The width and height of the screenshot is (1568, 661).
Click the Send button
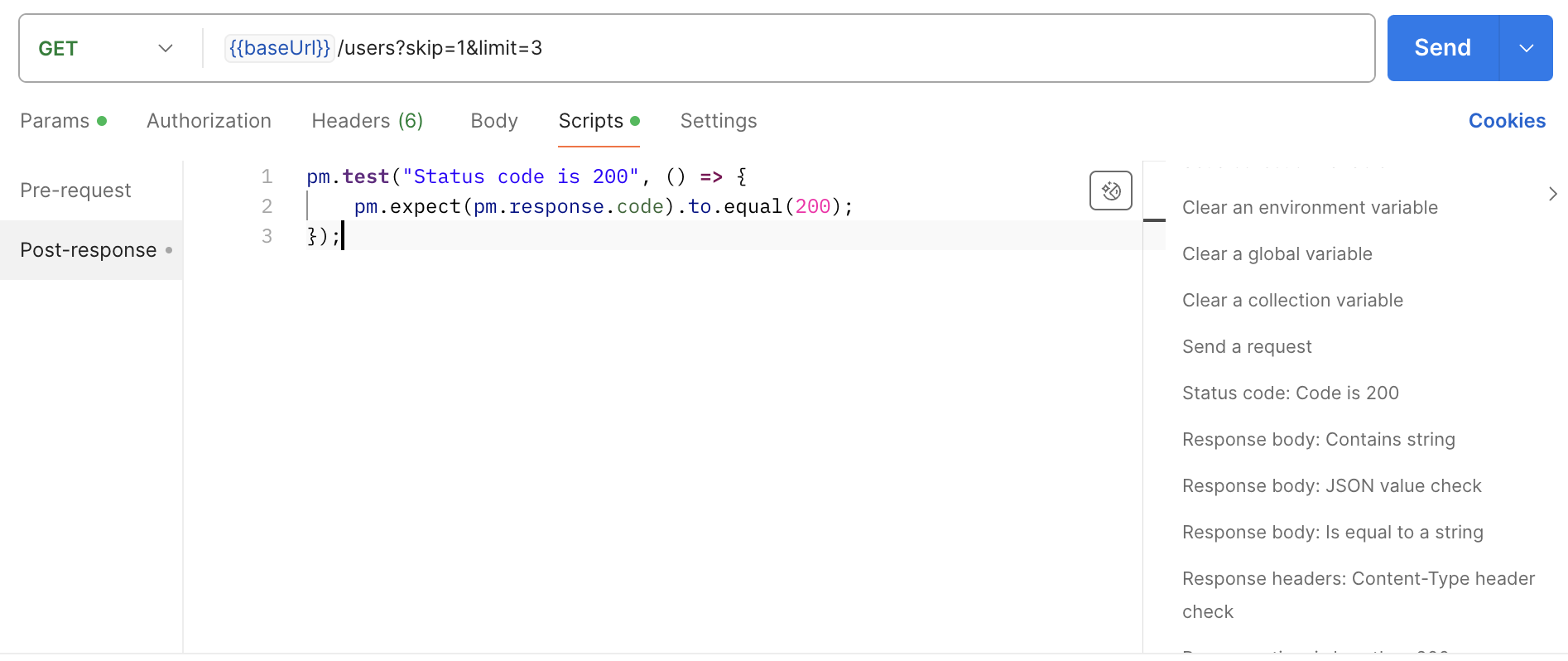(1442, 48)
